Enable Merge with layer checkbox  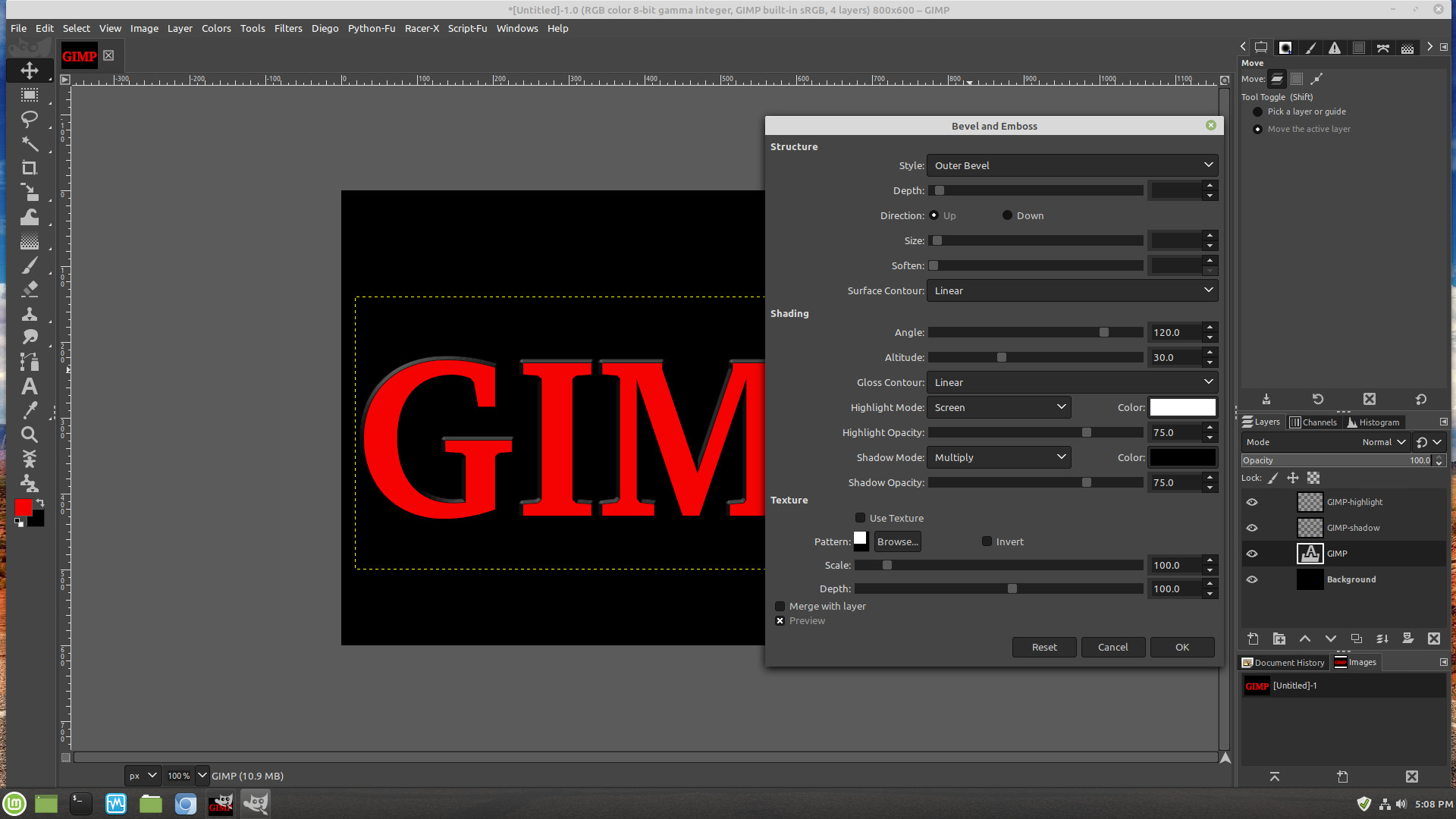click(780, 606)
